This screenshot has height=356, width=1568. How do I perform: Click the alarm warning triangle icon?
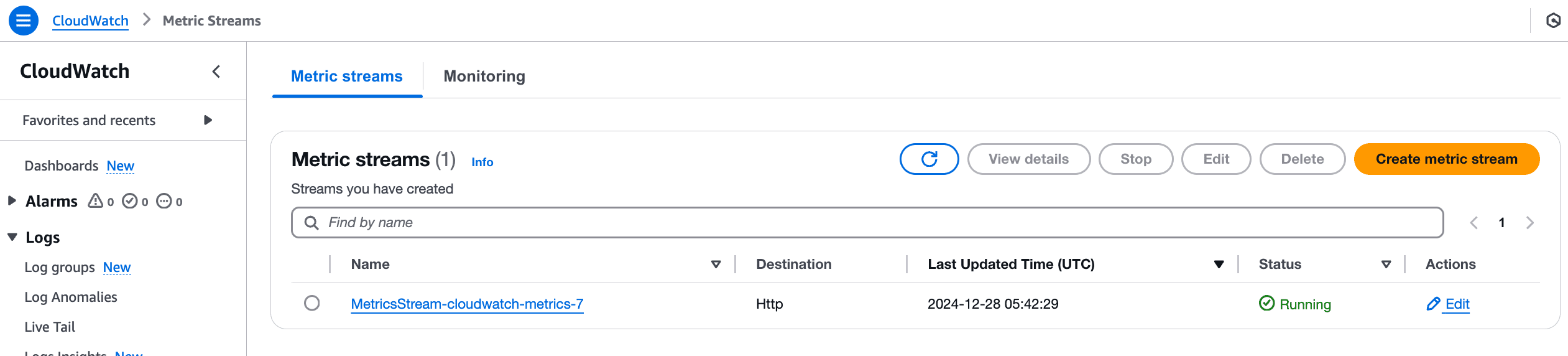coord(95,200)
